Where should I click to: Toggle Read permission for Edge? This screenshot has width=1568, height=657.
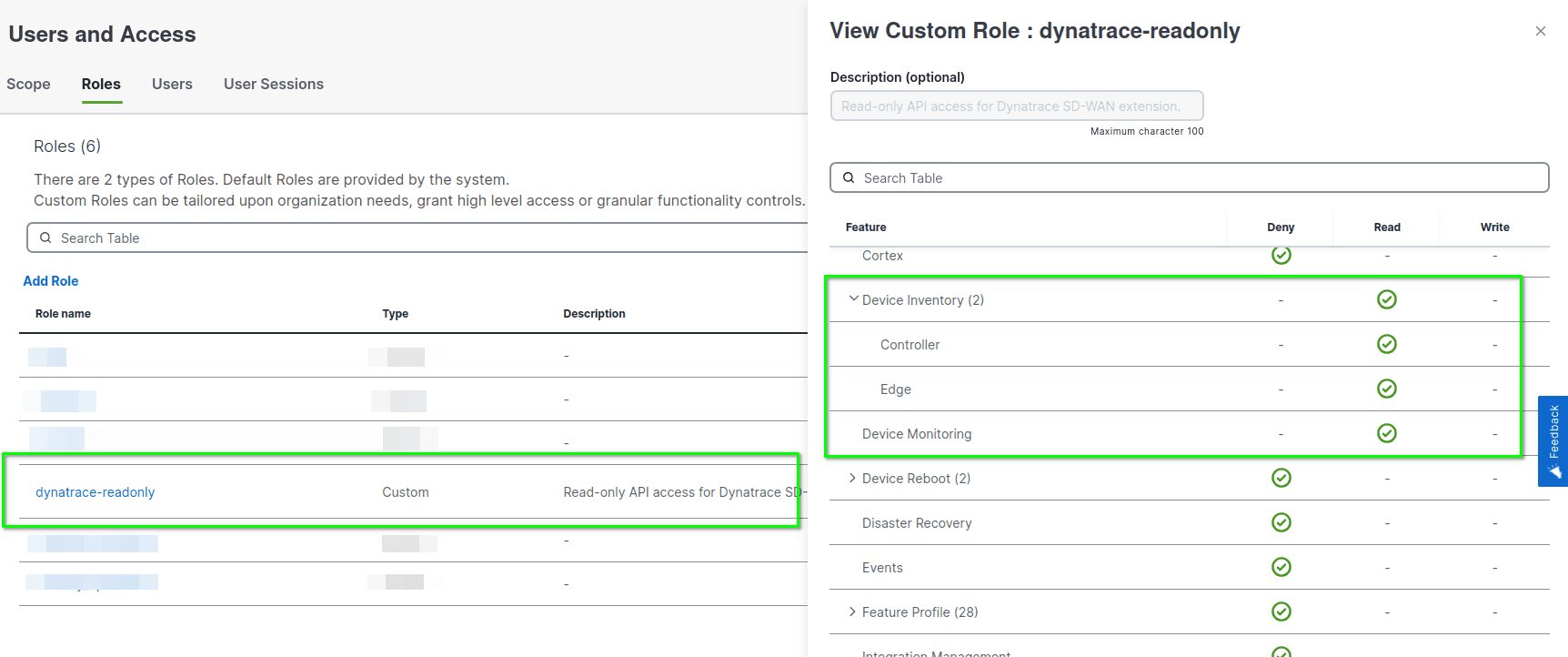click(1386, 389)
